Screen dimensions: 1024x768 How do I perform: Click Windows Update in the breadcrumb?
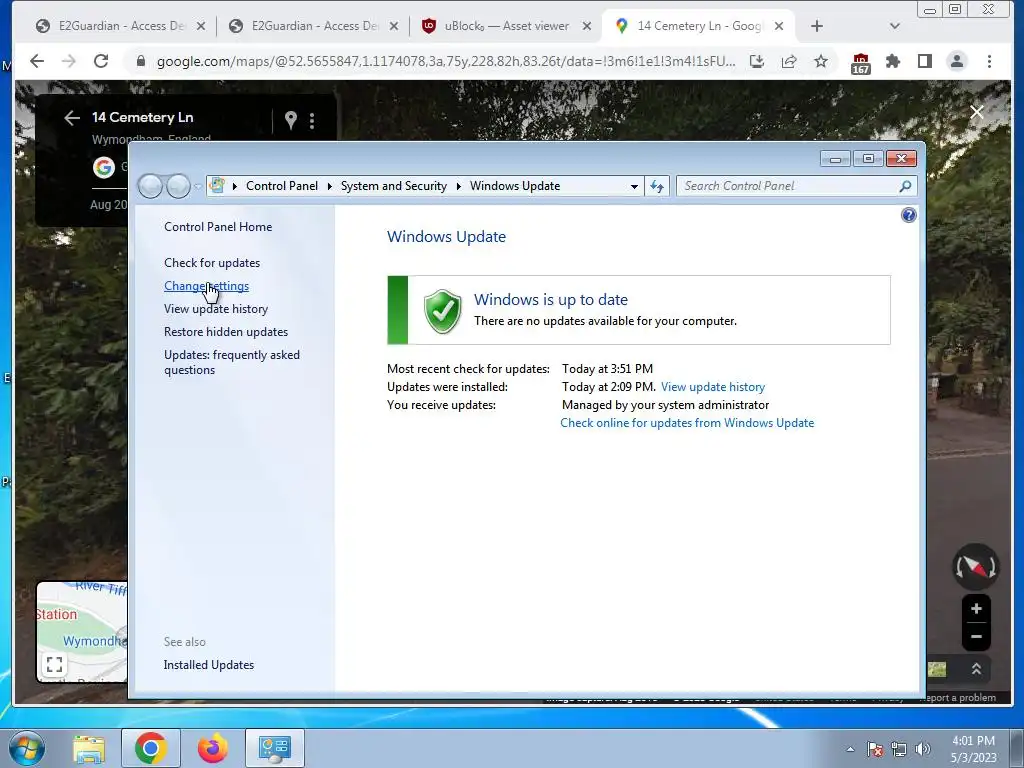pyautogui.click(x=515, y=186)
